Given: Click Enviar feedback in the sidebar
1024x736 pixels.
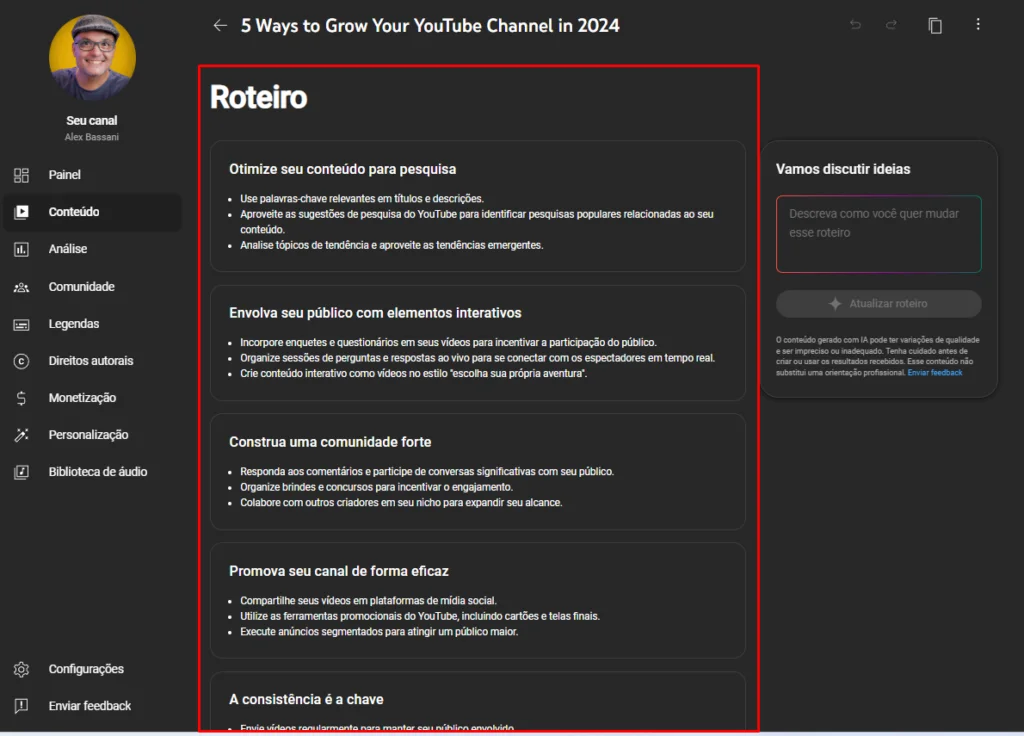Looking at the screenshot, I should tap(90, 706).
